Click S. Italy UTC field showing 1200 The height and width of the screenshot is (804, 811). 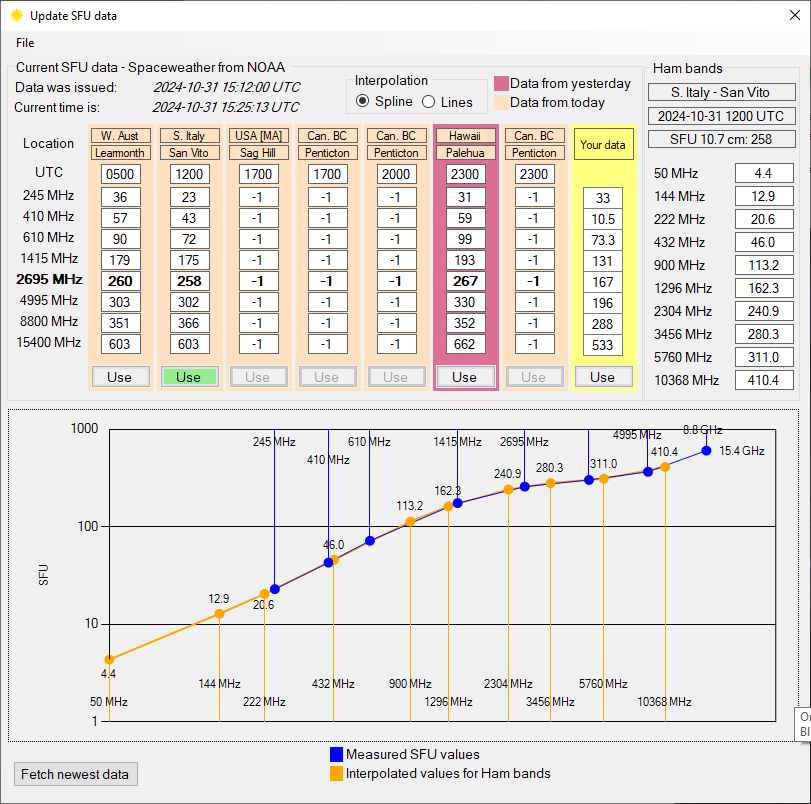click(x=189, y=174)
